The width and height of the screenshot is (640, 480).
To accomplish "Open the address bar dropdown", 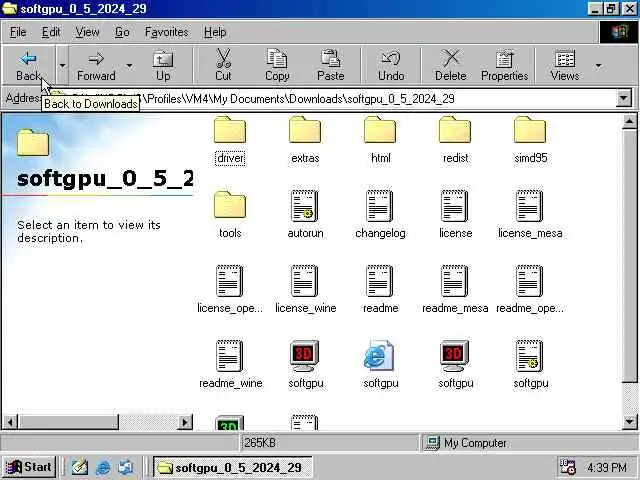I will pos(624,98).
